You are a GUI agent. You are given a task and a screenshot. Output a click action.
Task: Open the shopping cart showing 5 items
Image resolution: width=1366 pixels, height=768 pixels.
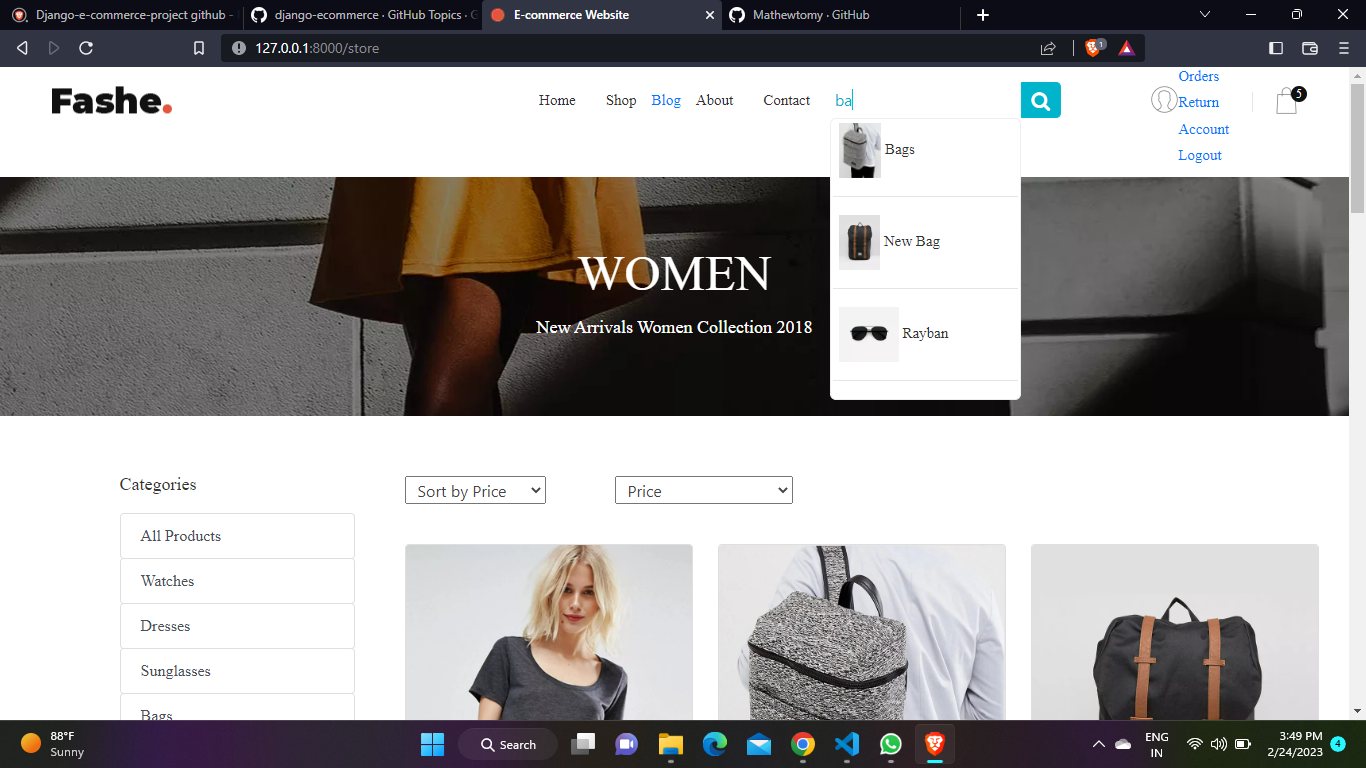[1286, 100]
